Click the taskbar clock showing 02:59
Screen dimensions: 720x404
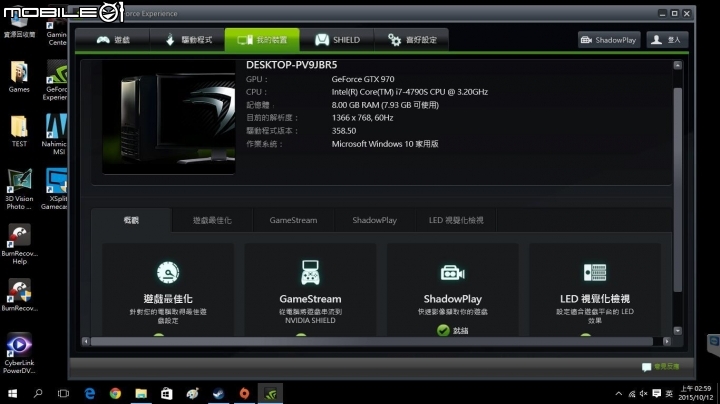point(696,393)
